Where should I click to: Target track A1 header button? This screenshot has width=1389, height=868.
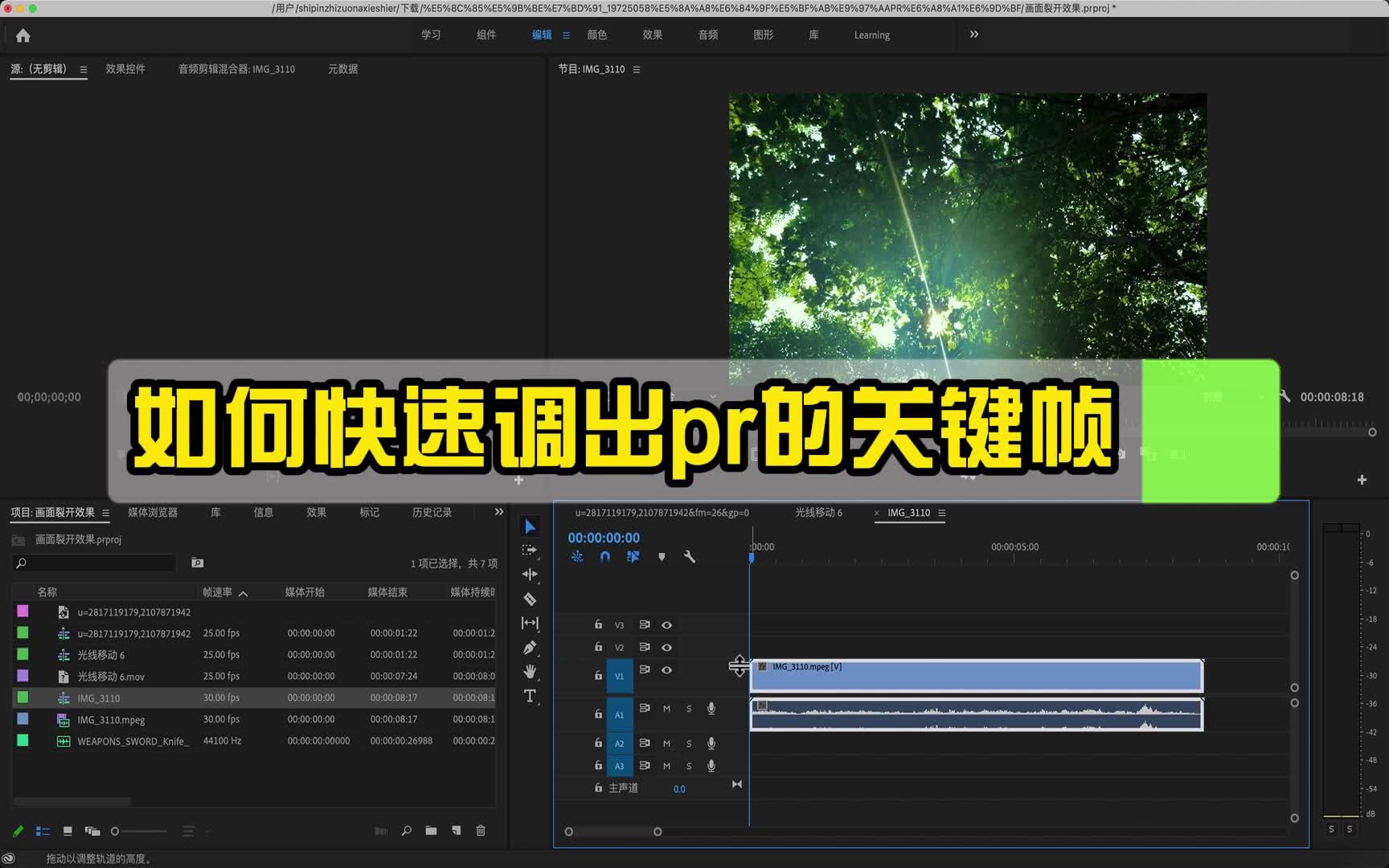point(619,714)
